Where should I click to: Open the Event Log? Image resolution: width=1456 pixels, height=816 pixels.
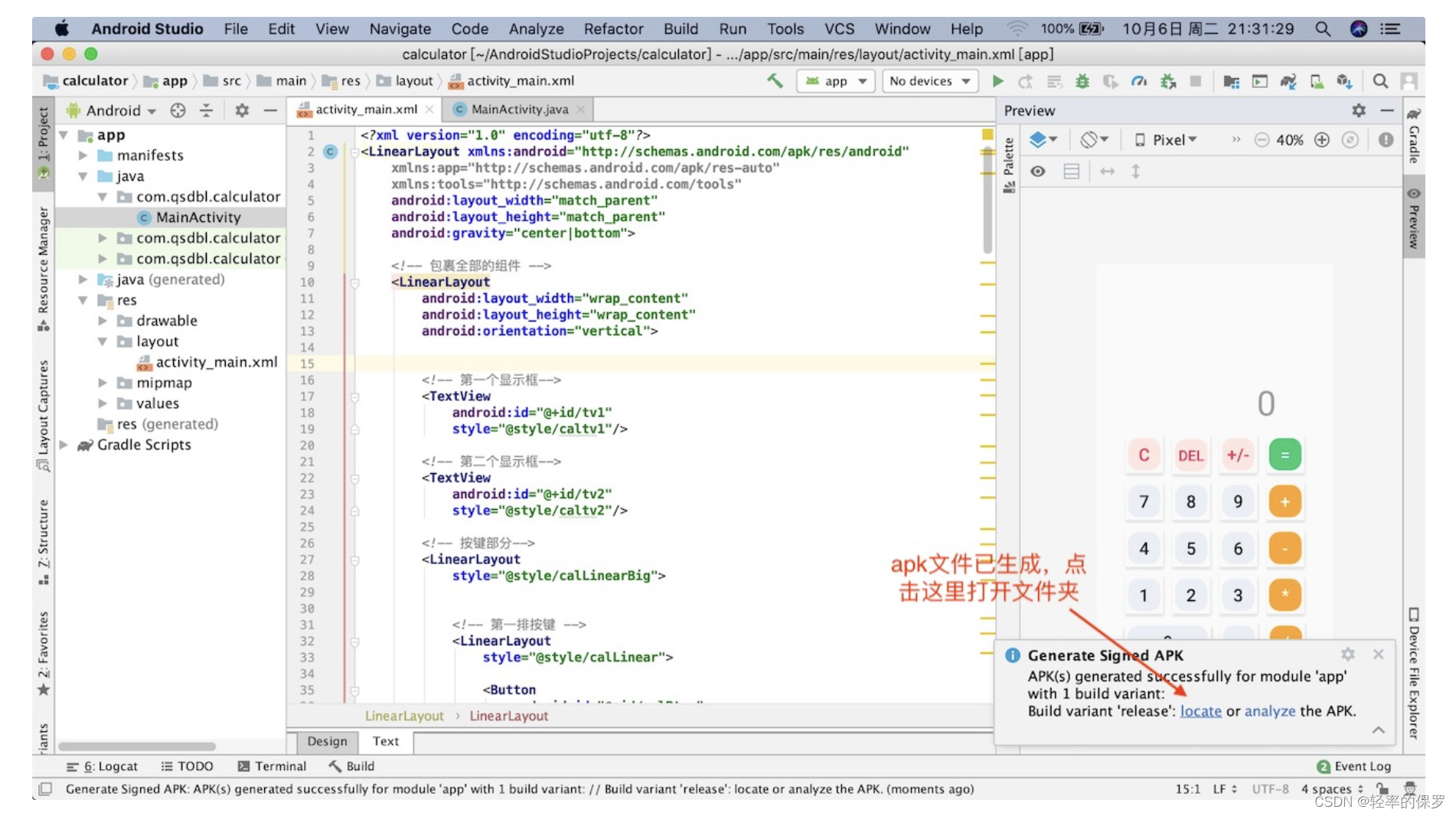pos(1353,766)
